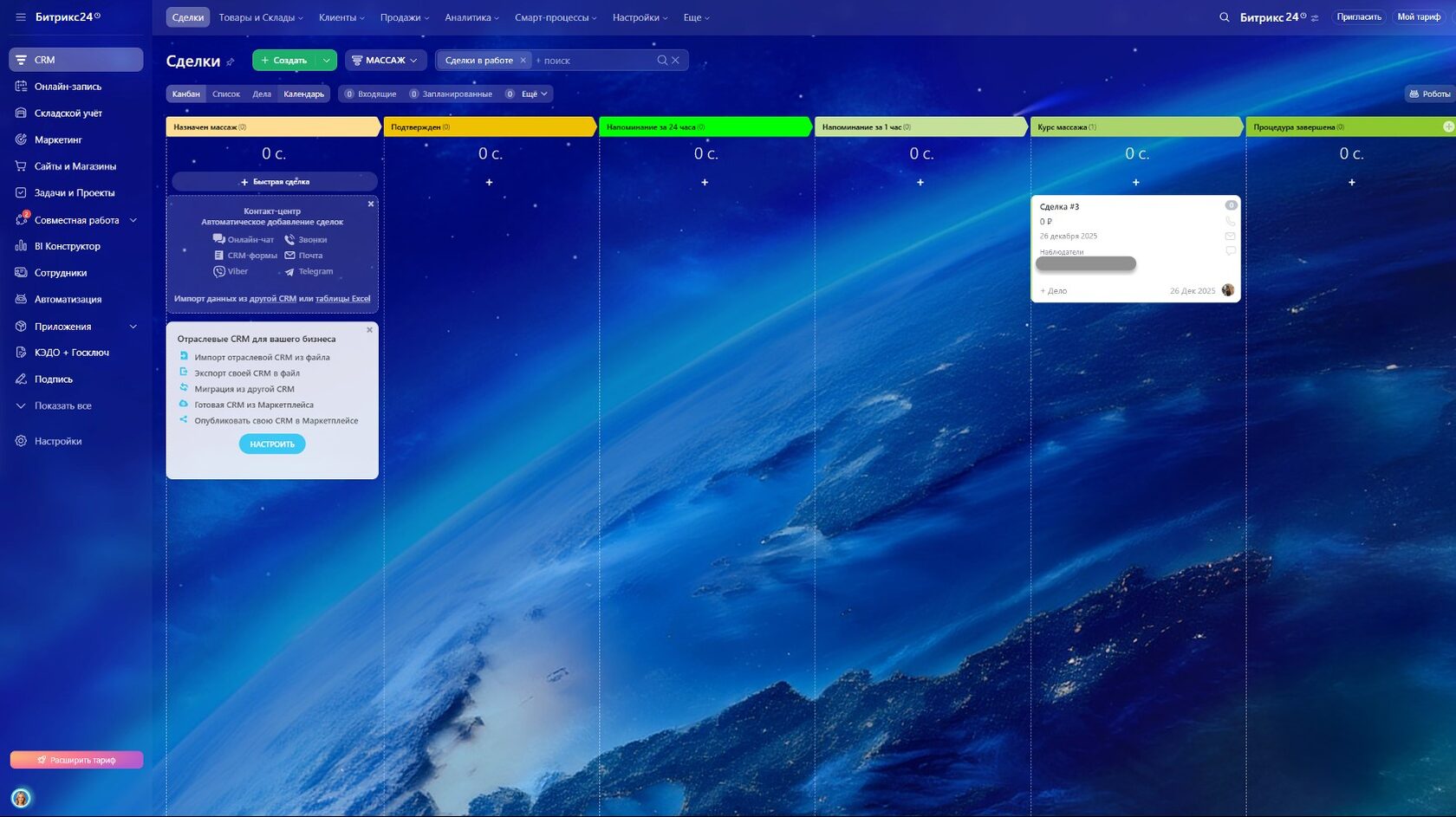Image resolution: width=1456 pixels, height=817 pixels.
Task: Click Показать все in the sidebar
Action: (x=62, y=405)
